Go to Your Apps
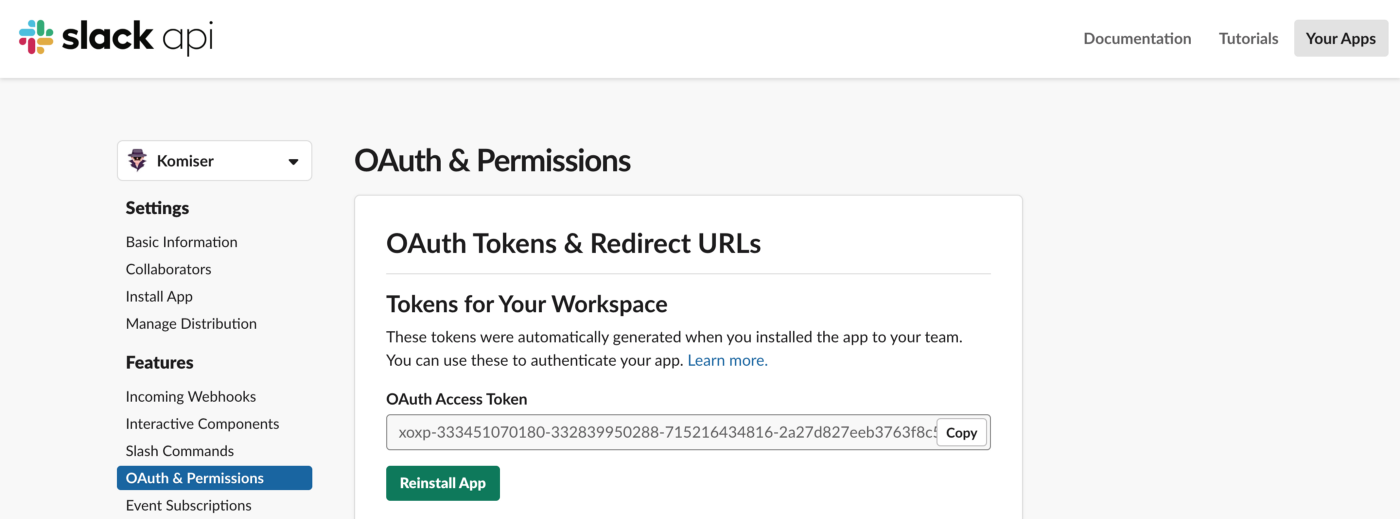The image size is (1400, 519). pos(1341,38)
